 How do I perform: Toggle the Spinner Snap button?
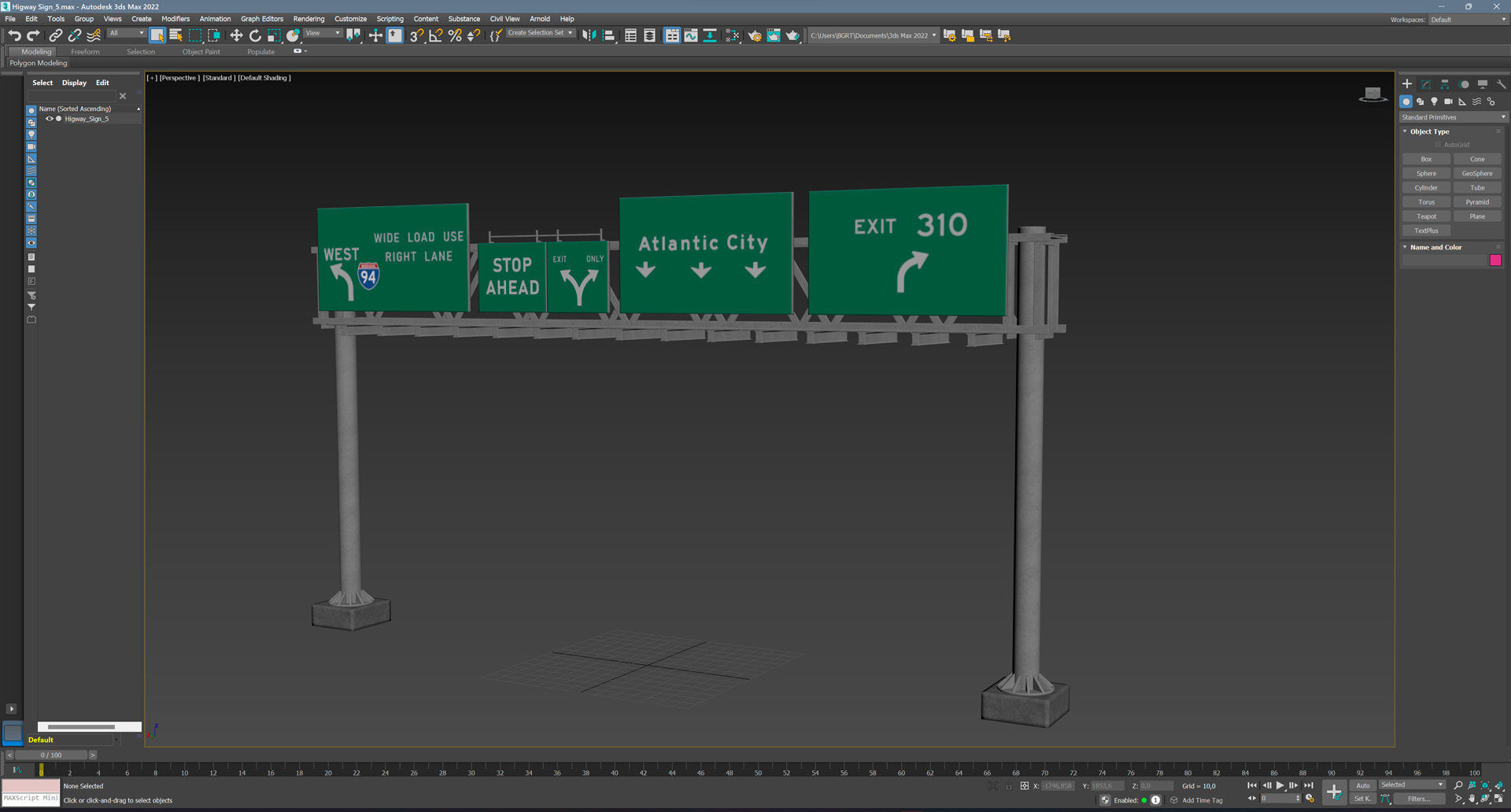click(474, 35)
